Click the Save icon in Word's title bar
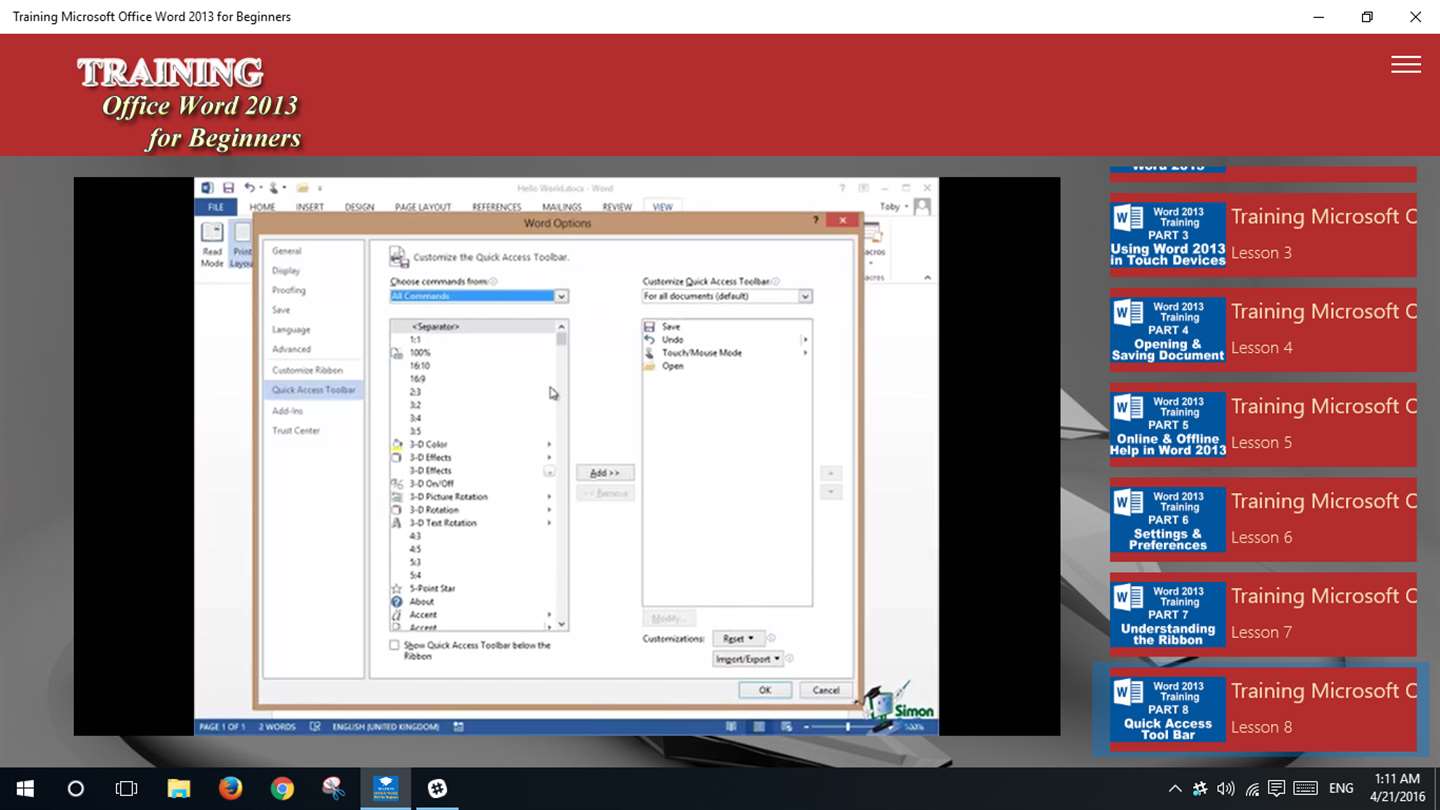The image size is (1440, 810). (x=228, y=188)
